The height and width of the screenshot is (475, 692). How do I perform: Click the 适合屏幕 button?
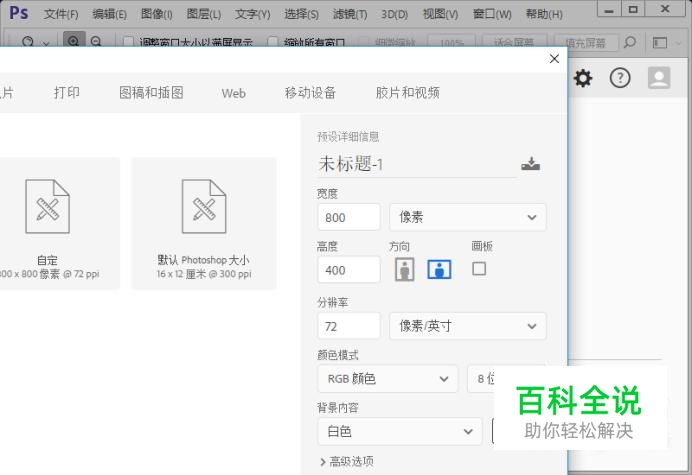[x=514, y=42]
